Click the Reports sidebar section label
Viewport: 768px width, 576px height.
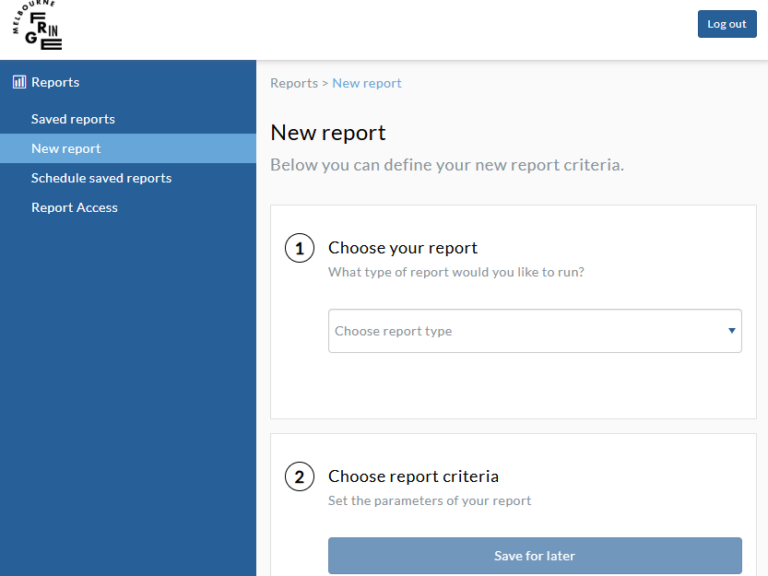(55, 82)
